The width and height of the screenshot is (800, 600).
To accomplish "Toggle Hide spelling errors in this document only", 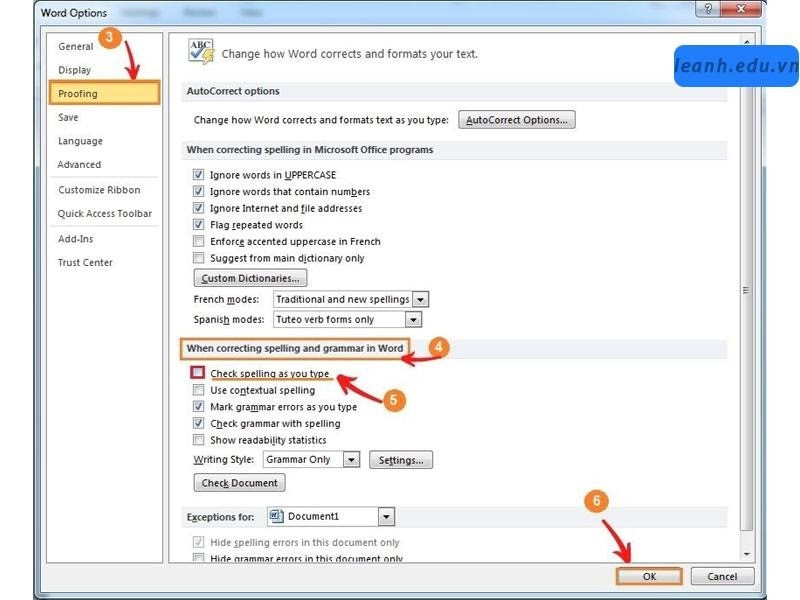I will click(198, 542).
